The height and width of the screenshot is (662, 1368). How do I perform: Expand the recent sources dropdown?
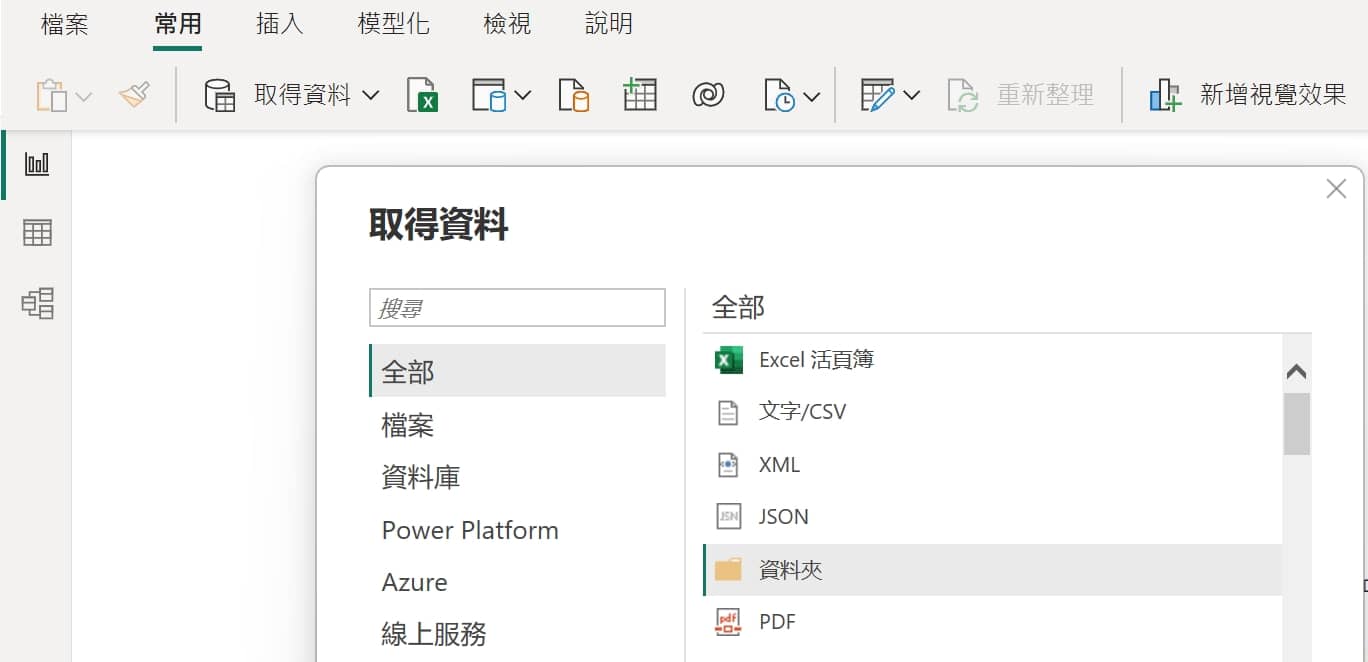click(811, 96)
